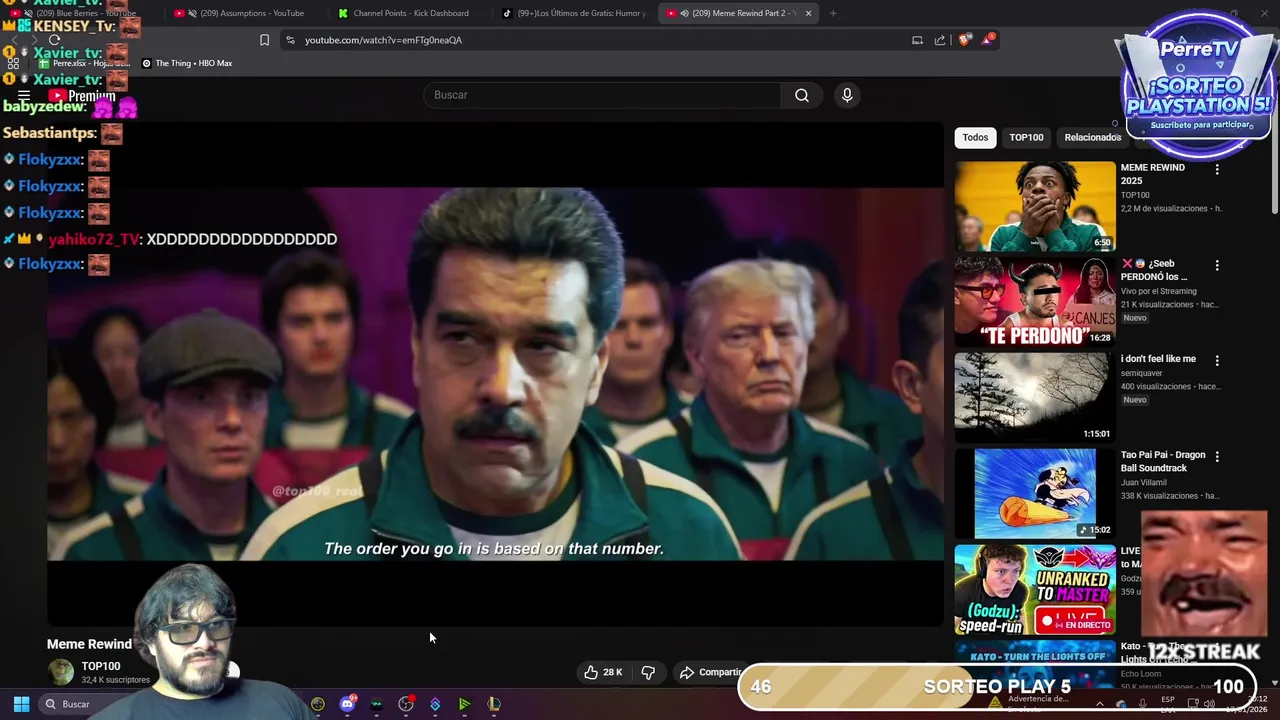Open Unranked to Master live thumbnail
Image resolution: width=1280 pixels, height=720 pixels.
(x=1034, y=589)
